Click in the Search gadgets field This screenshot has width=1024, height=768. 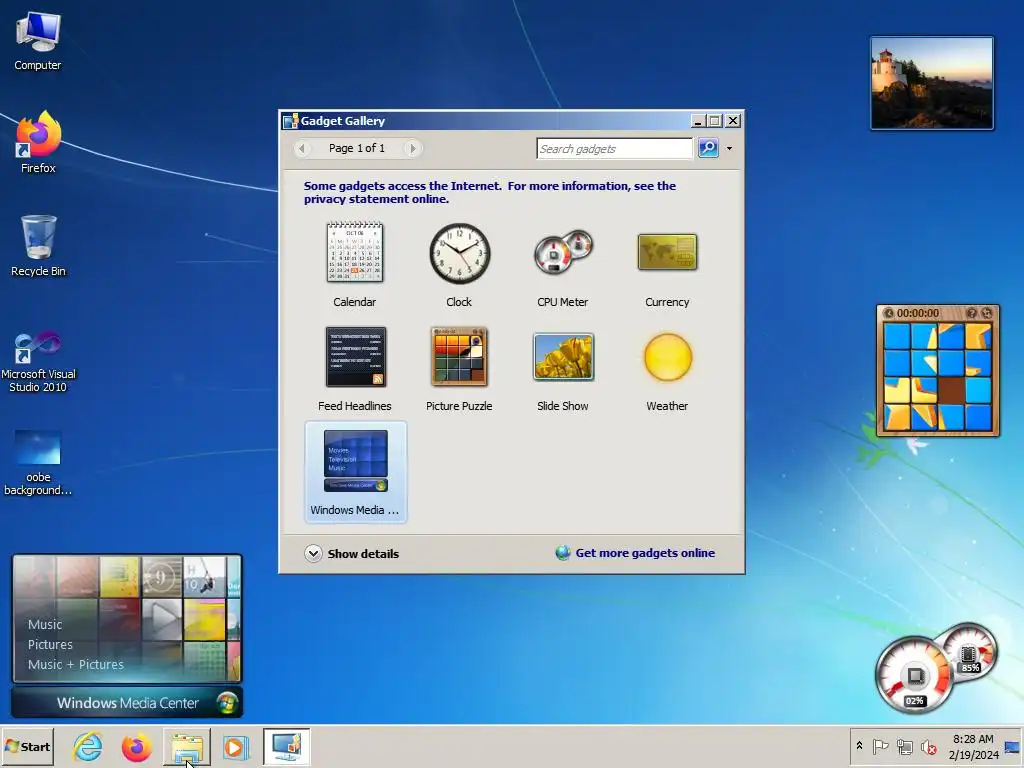pyautogui.click(x=614, y=148)
